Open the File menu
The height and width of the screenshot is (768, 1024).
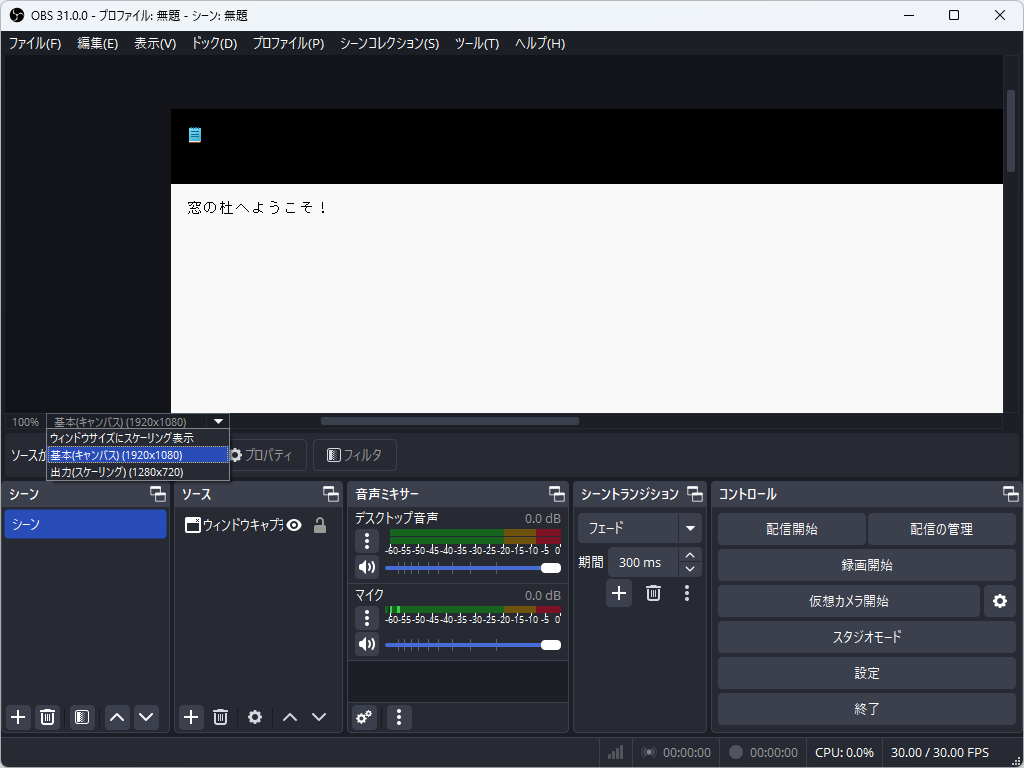pos(35,44)
